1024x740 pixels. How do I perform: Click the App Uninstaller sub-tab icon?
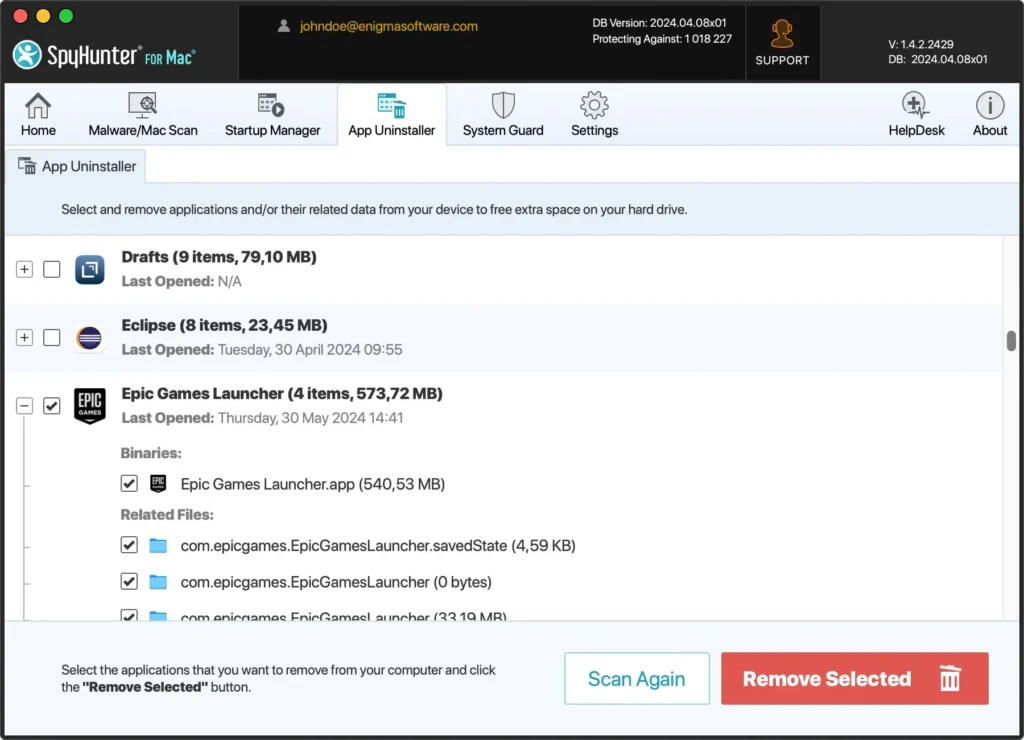(27, 166)
